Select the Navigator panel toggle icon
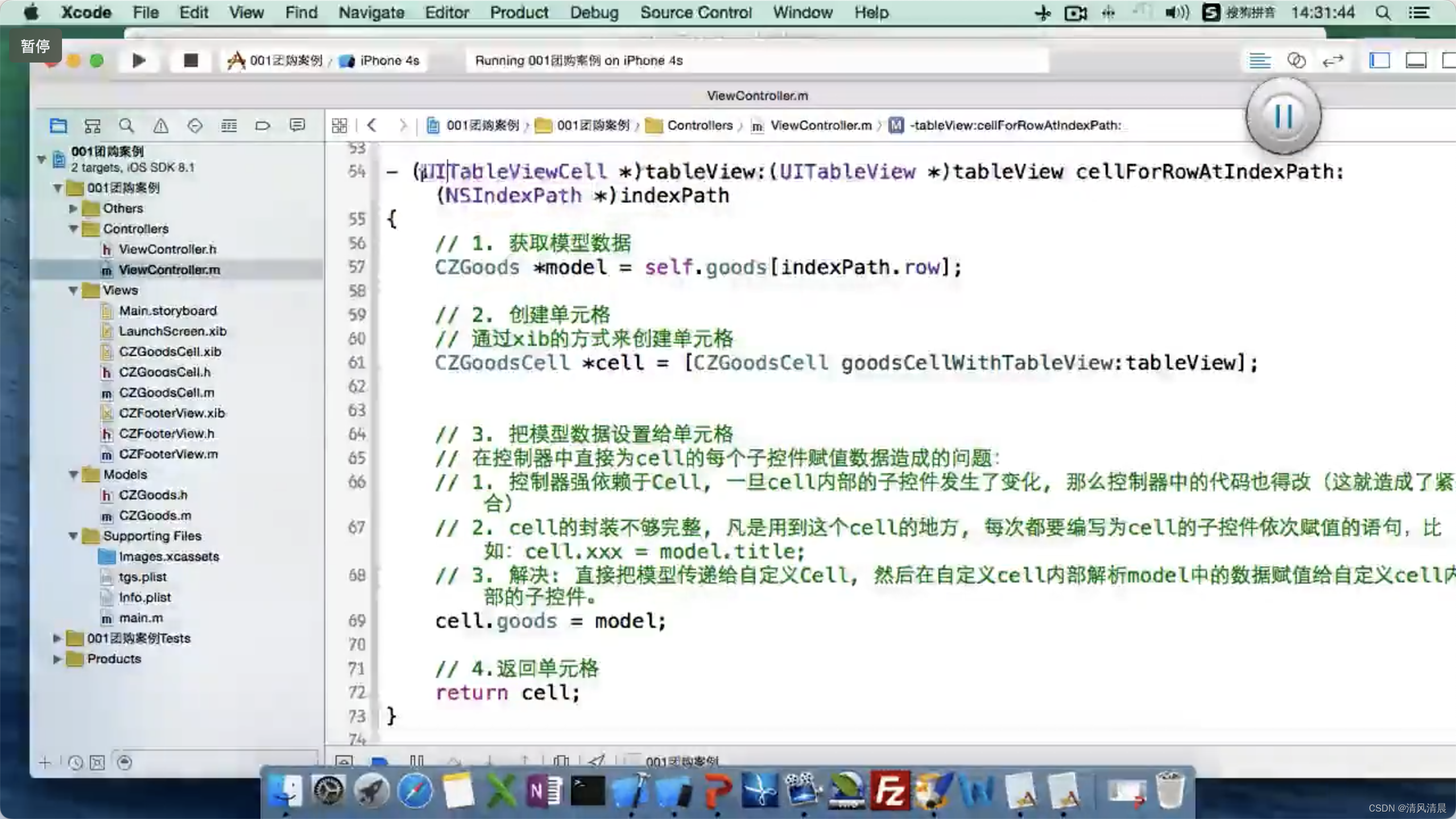The width and height of the screenshot is (1456, 819). pos(1380,60)
